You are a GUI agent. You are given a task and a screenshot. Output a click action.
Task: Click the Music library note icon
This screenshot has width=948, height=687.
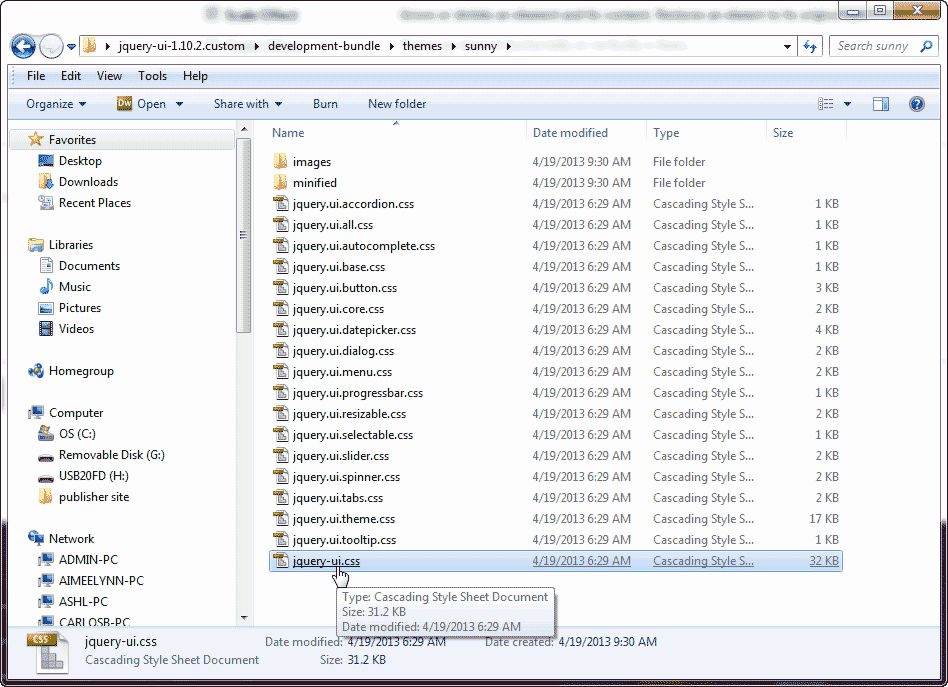click(x=46, y=287)
